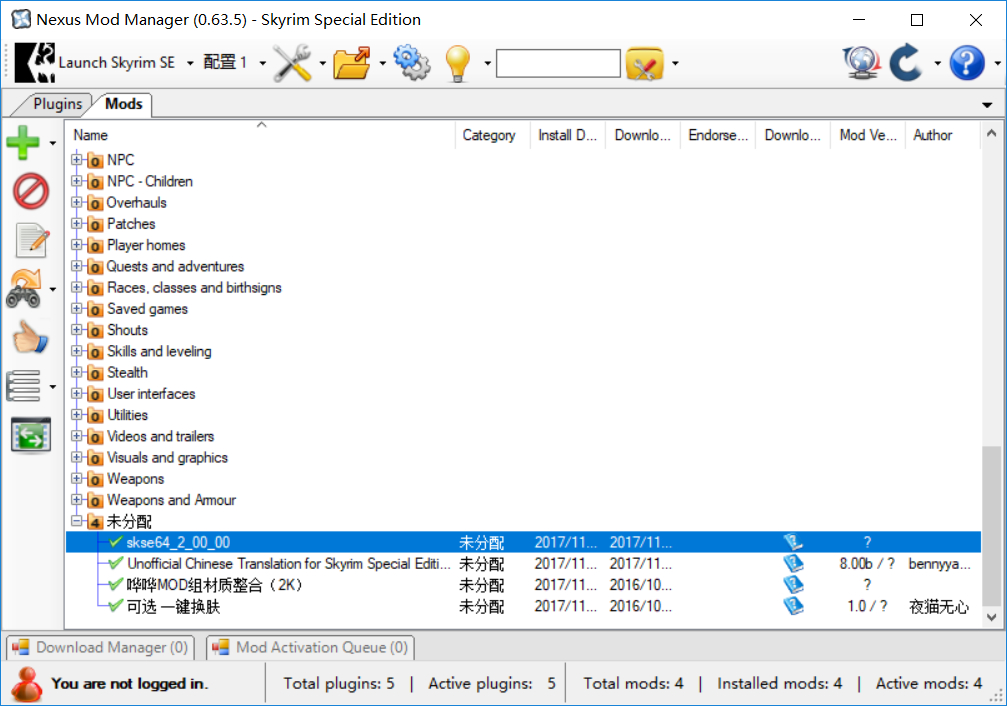Image resolution: width=1007 pixels, height=706 pixels.
Task: Open the launch options dropdown arrow
Action: [190, 63]
